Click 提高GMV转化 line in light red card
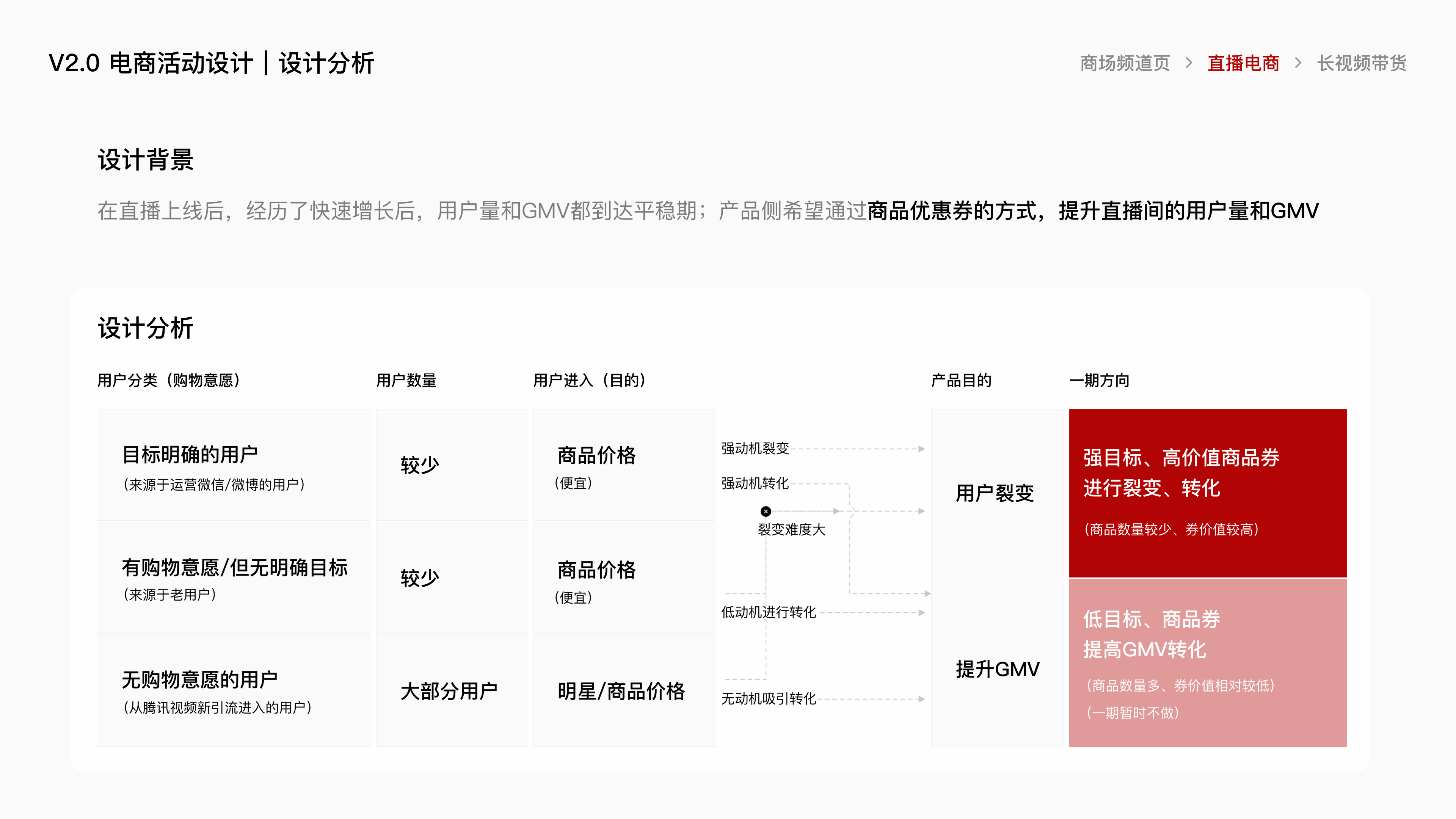The image size is (1456, 819). tap(1145, 650)
